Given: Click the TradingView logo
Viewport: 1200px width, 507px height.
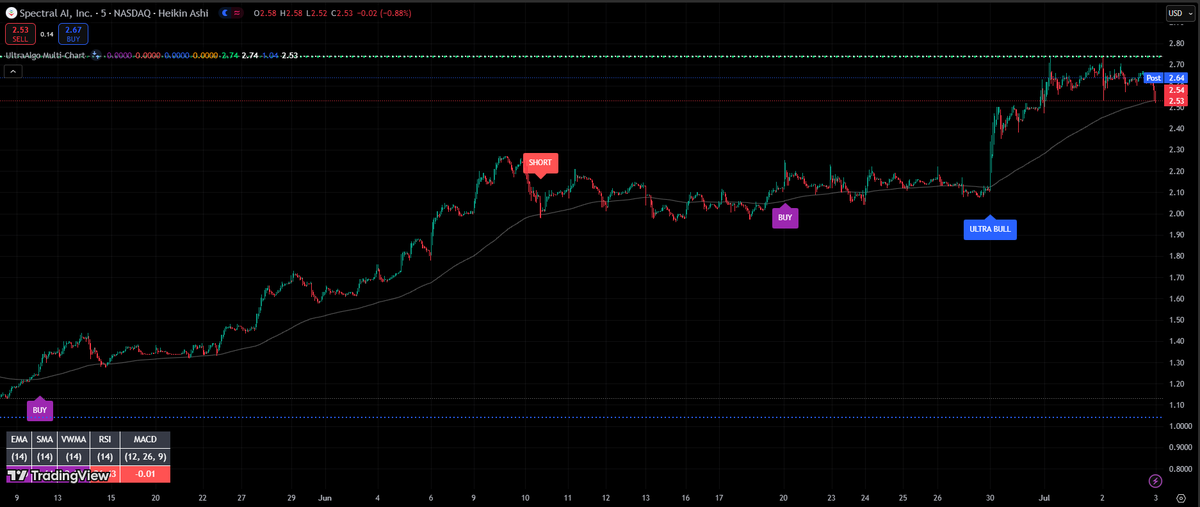Looking at the screenshot, I should (x=58, y=475).
